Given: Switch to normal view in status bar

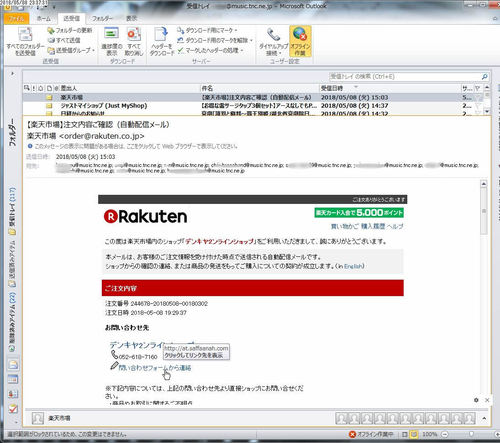Looking at the screenshot, I should [x=404, y=434].
